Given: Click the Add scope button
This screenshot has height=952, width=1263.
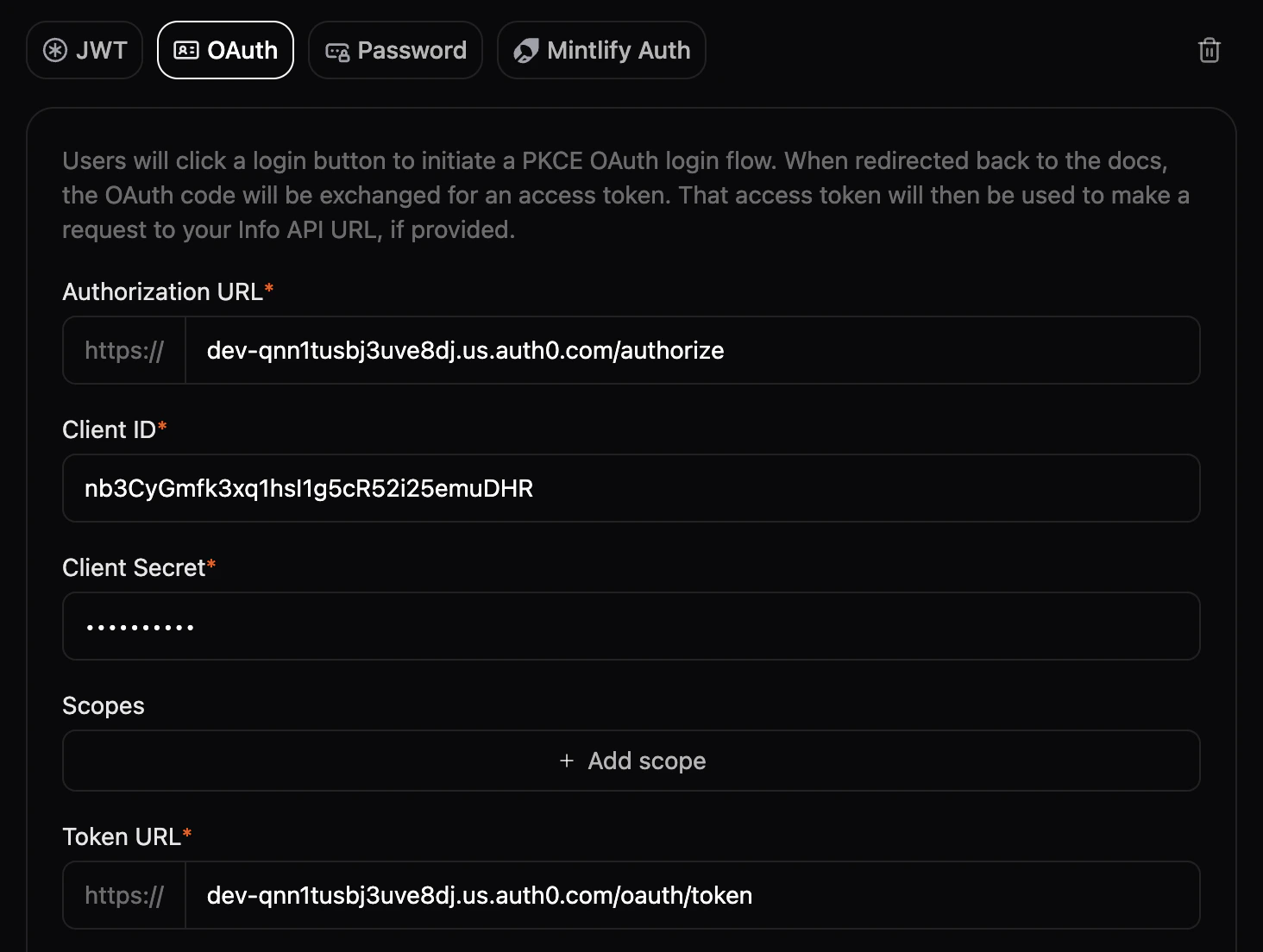Looking at the screenshot, I should [631, 761].
